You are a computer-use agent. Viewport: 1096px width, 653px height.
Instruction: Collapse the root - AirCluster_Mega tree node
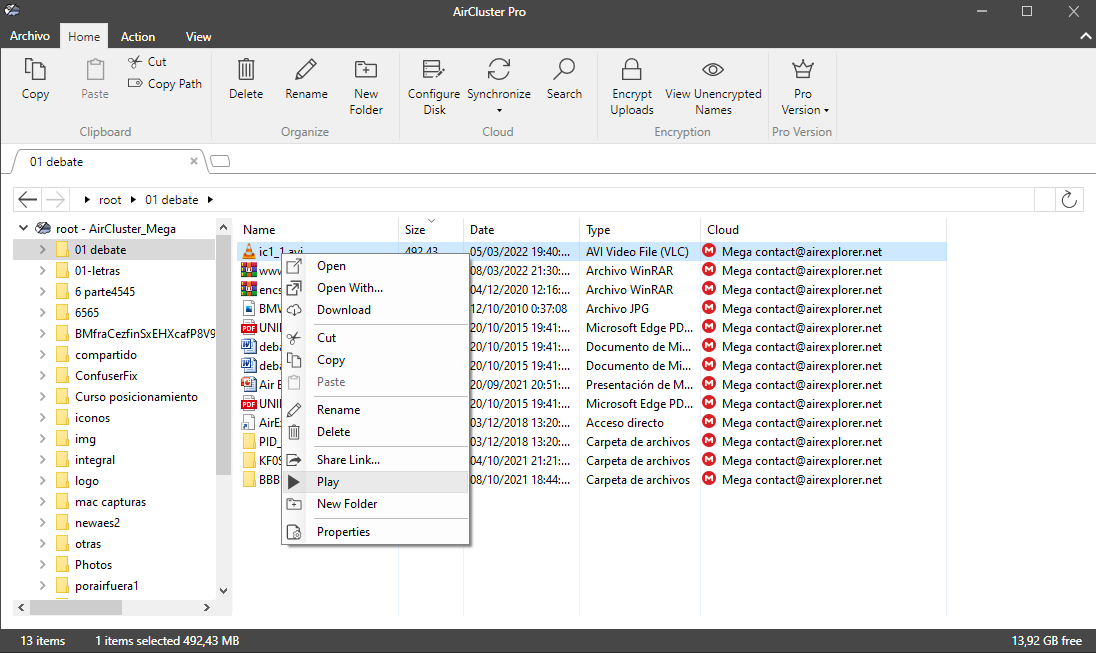click(x=24, y=229)
